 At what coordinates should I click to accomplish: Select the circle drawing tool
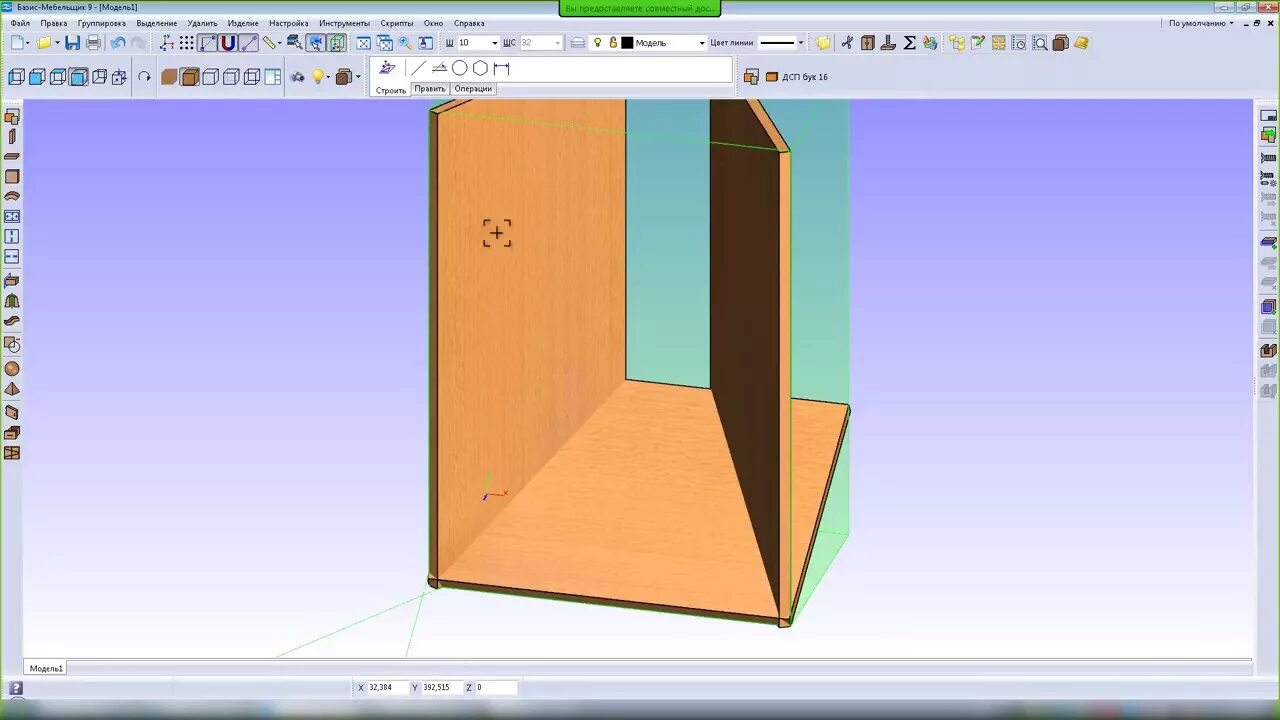459,68
